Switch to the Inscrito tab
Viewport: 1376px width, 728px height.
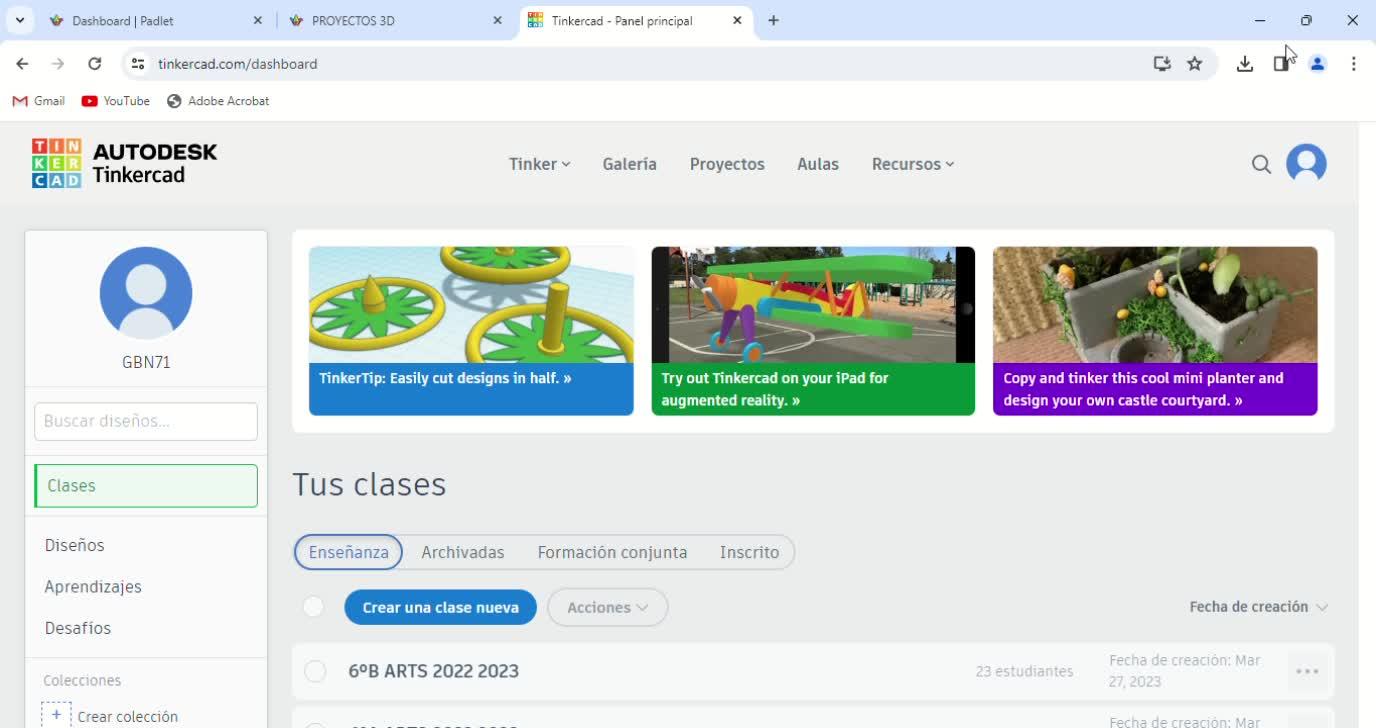pos(750,552)
